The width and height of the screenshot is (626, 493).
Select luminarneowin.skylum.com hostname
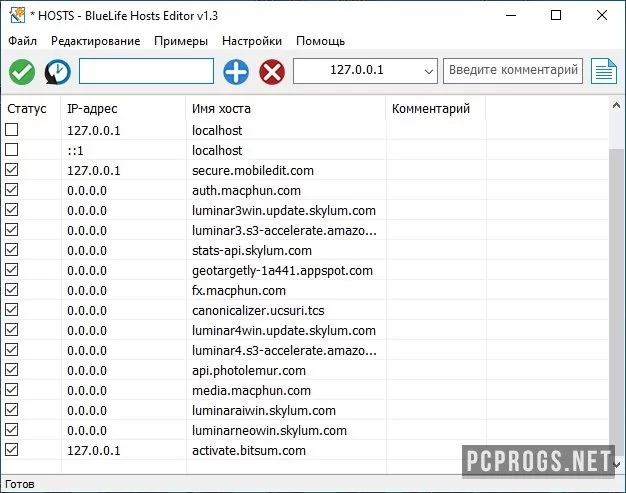269,430
